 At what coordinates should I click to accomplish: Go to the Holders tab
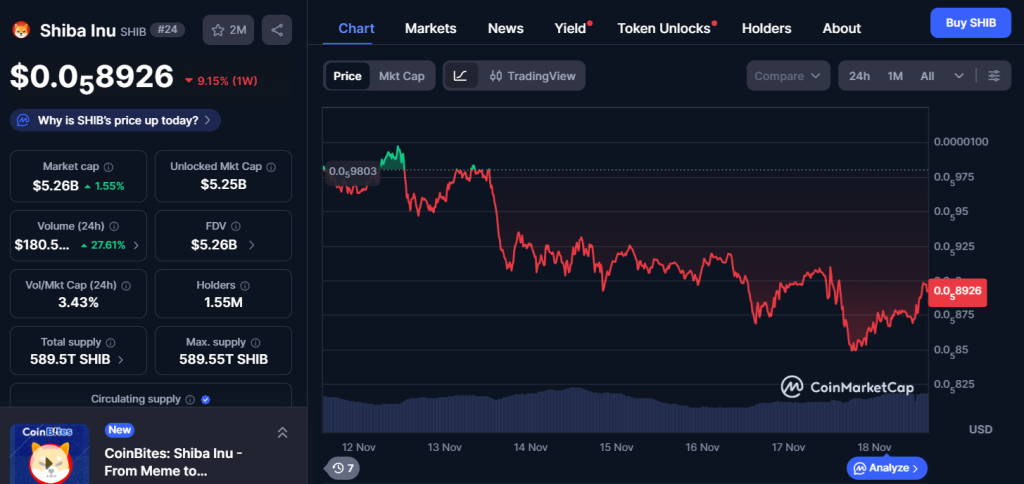click(766, 28)
